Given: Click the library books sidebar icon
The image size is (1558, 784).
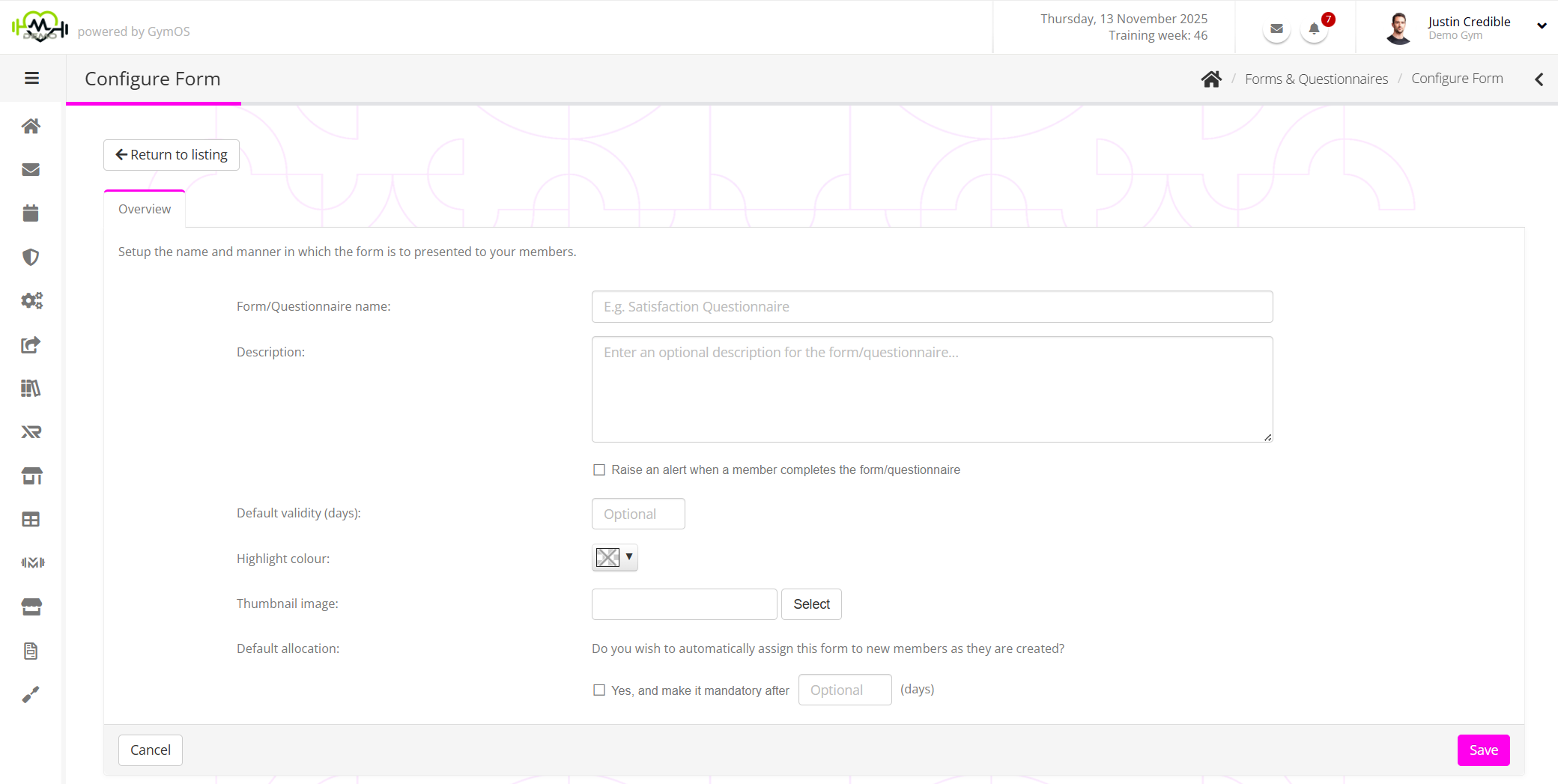Looking at the screenshot, I should [31, 388].
